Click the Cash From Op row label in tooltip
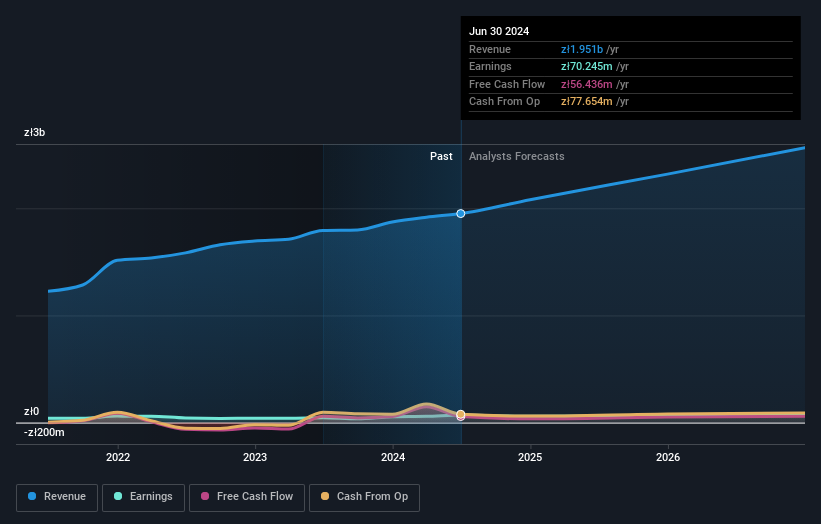 click(504, 102)
